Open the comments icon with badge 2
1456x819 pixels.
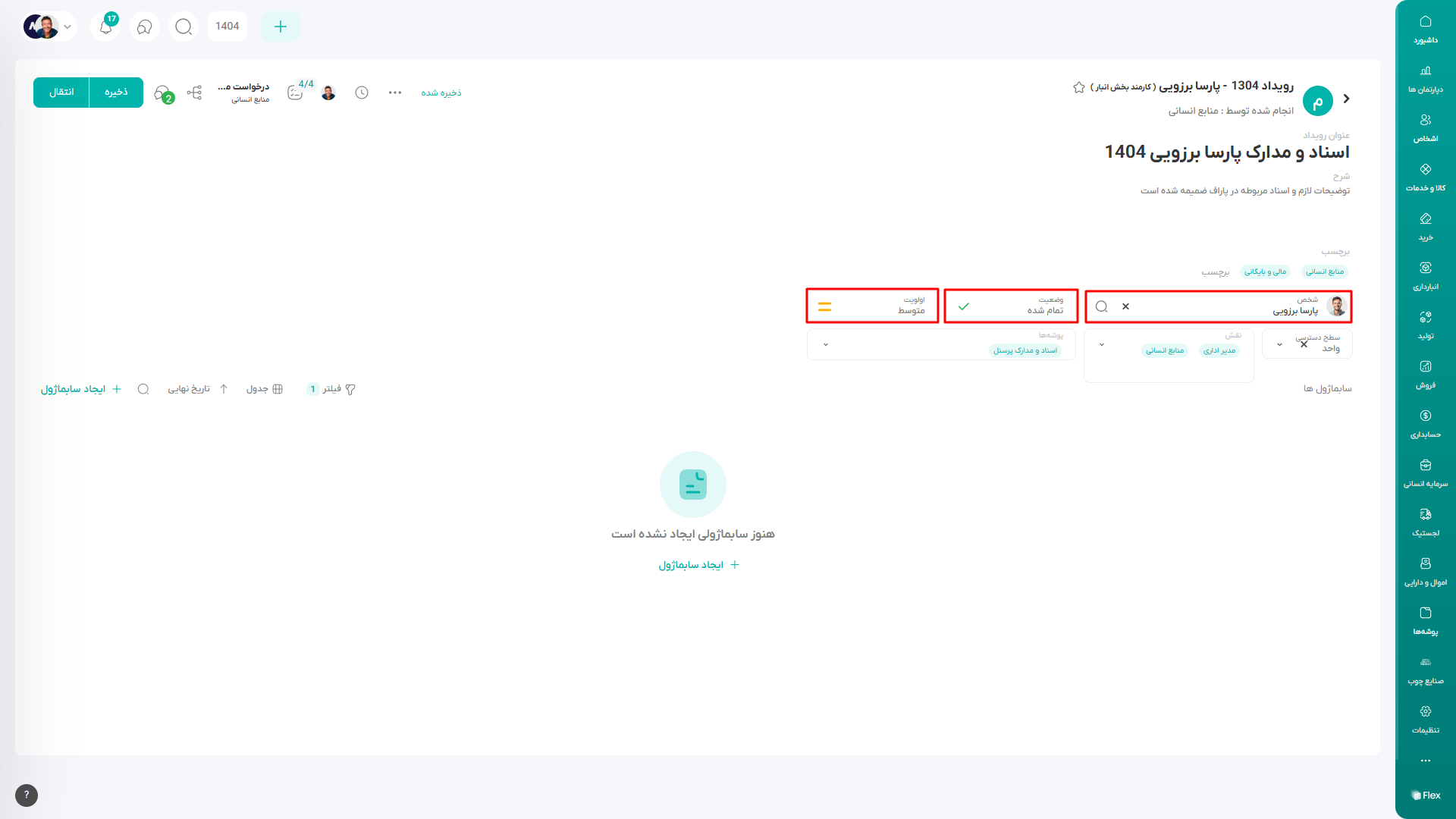point(162,93)
